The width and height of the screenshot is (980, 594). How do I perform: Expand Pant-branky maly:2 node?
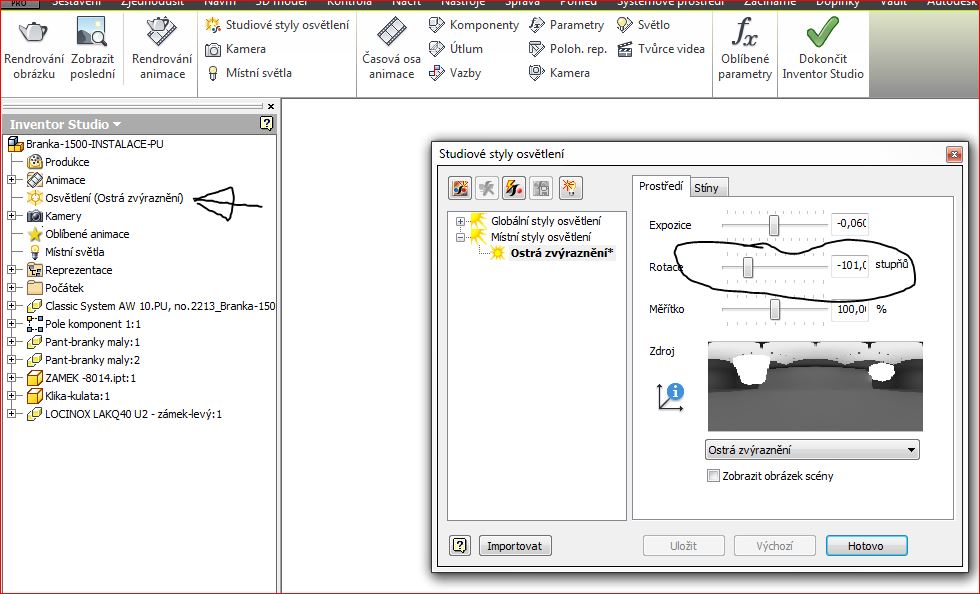click(11, 360)
